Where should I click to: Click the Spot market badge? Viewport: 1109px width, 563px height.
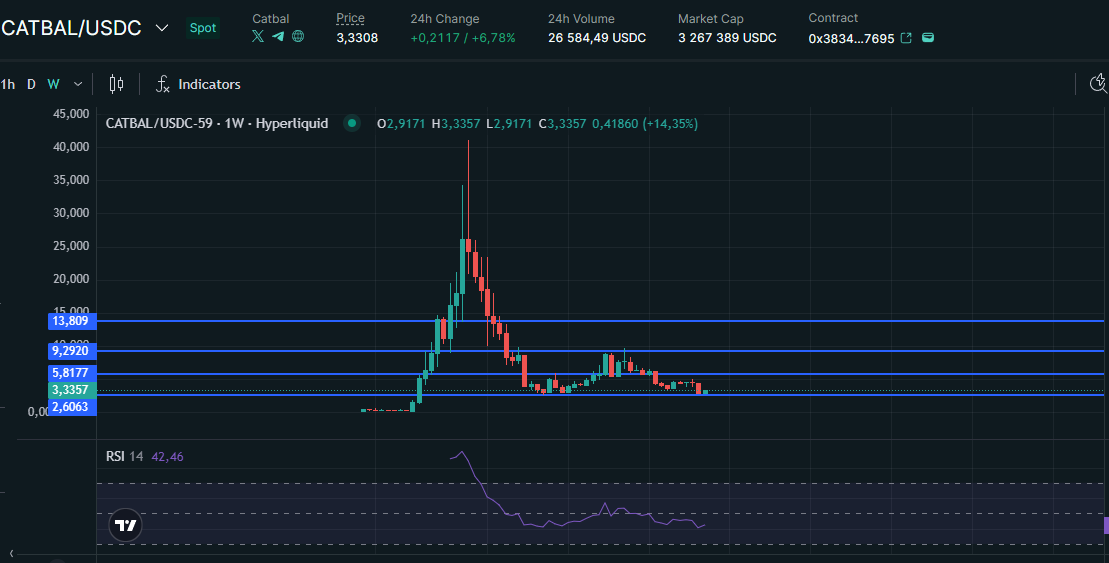(x=203, y=28)
